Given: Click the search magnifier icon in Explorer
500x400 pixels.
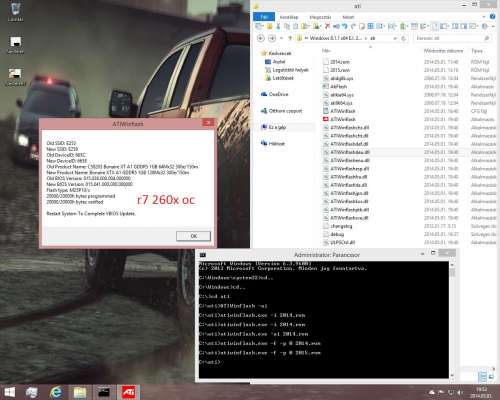Looking at the screenshot, I should 487,38.
